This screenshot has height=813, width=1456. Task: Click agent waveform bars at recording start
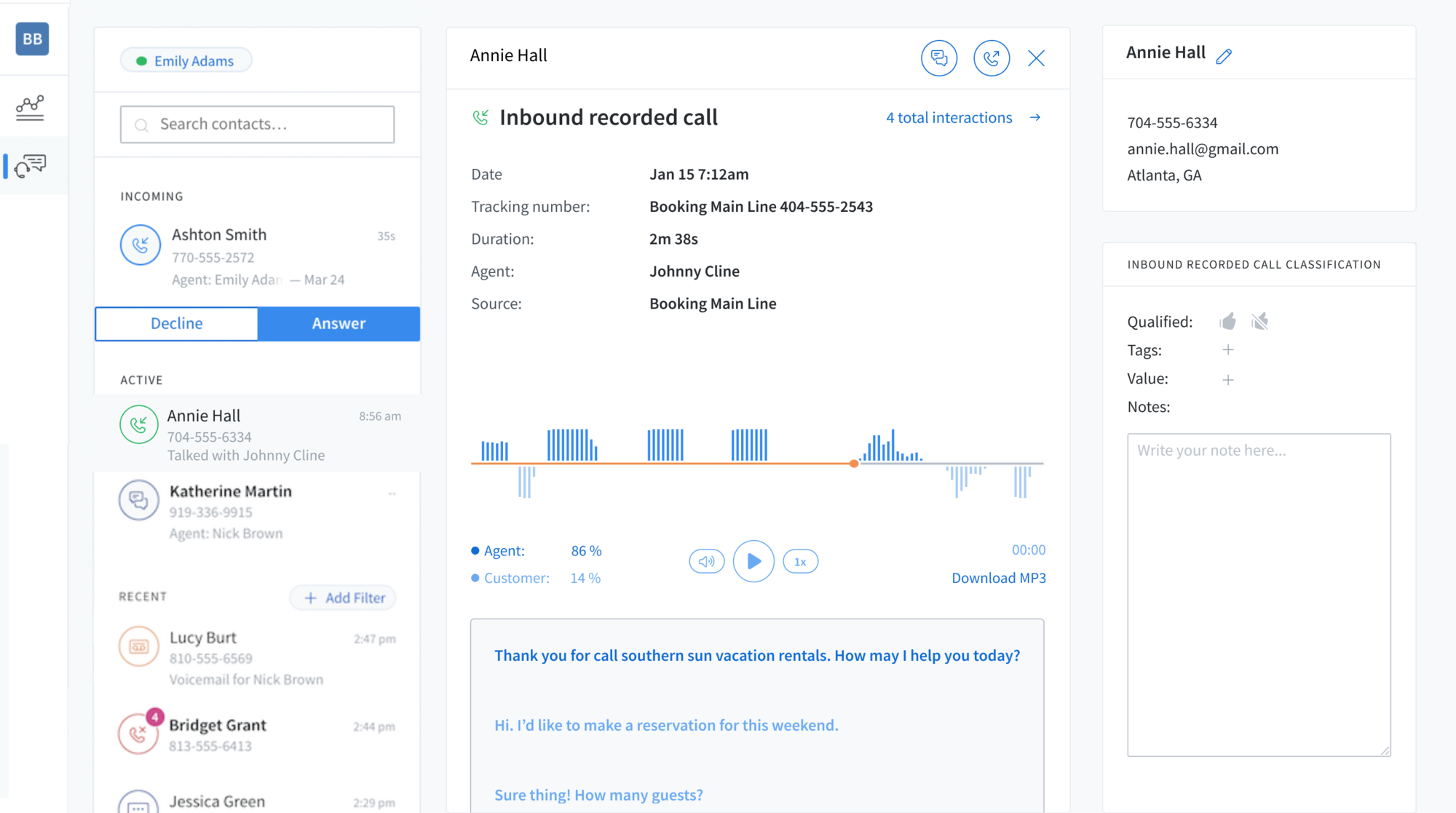tap(494, 451)
